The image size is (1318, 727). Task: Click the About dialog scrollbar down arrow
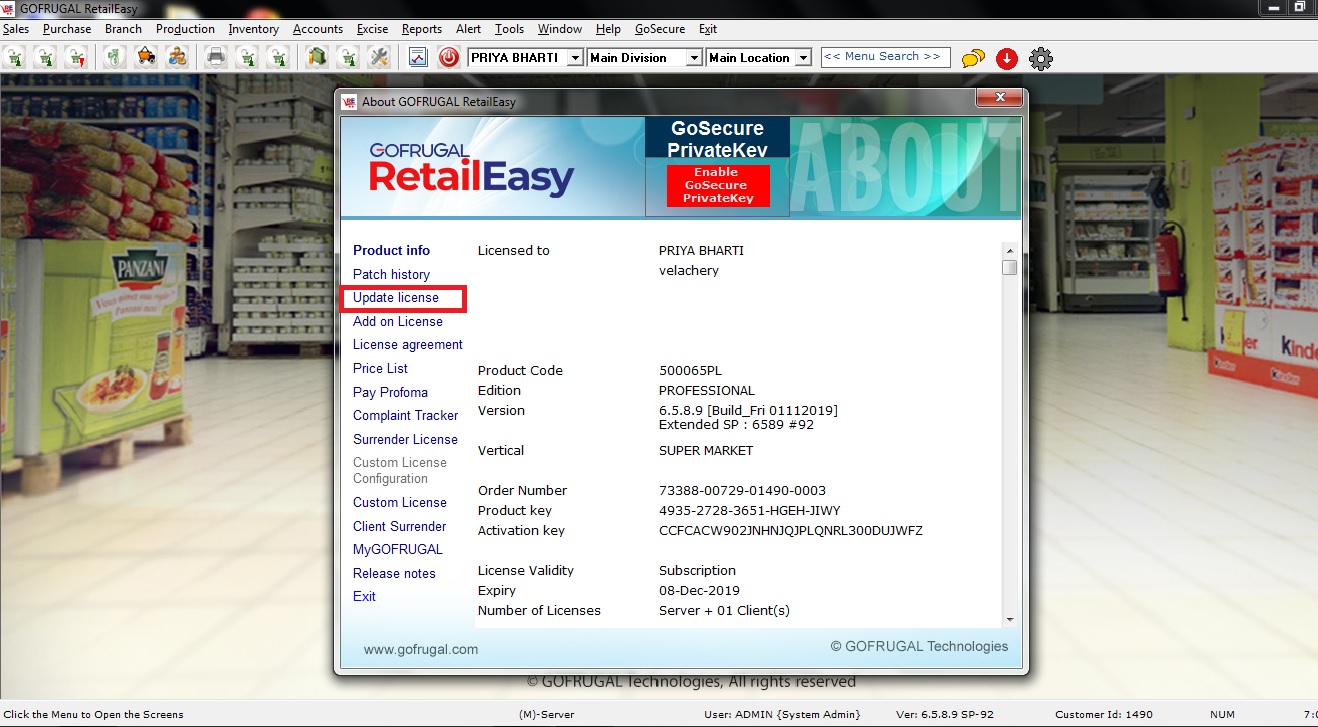[x=1010, y=619]
